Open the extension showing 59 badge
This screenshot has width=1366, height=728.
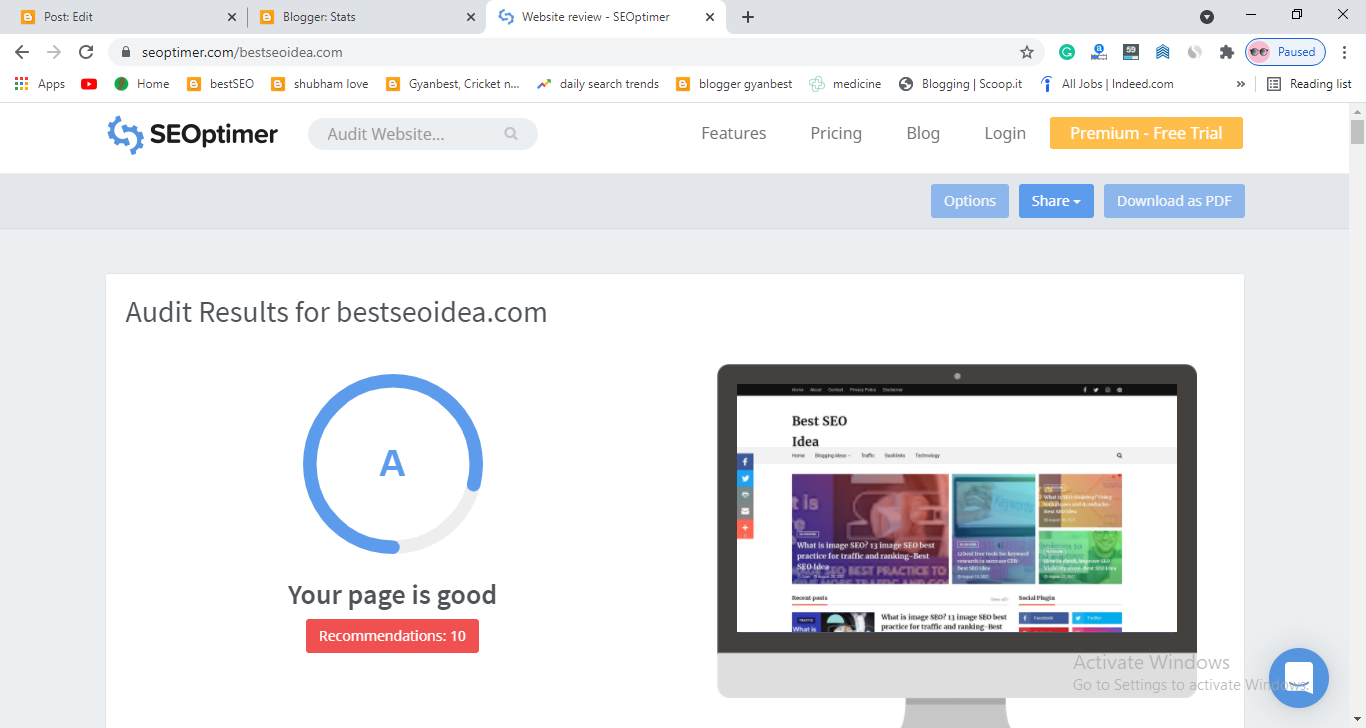pyautogui.click(x=1131, y=52)
